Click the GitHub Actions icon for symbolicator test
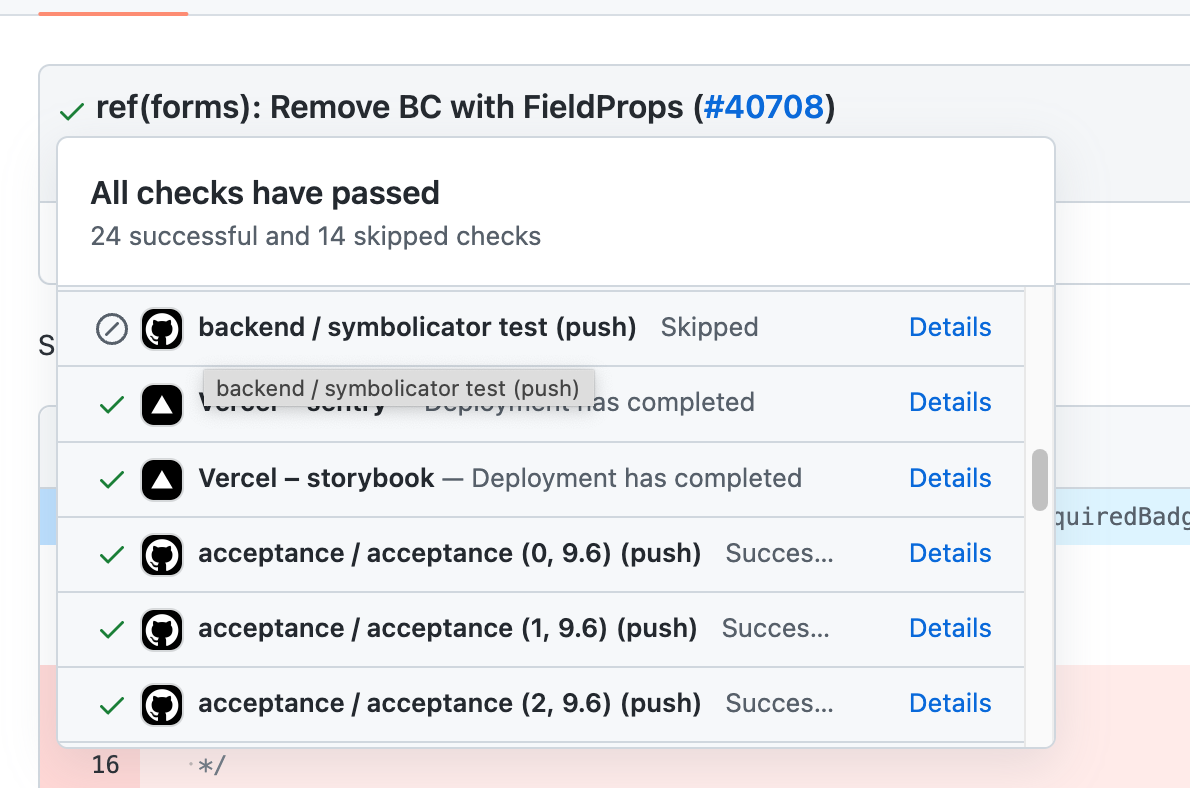 click(x=162, y=327)
